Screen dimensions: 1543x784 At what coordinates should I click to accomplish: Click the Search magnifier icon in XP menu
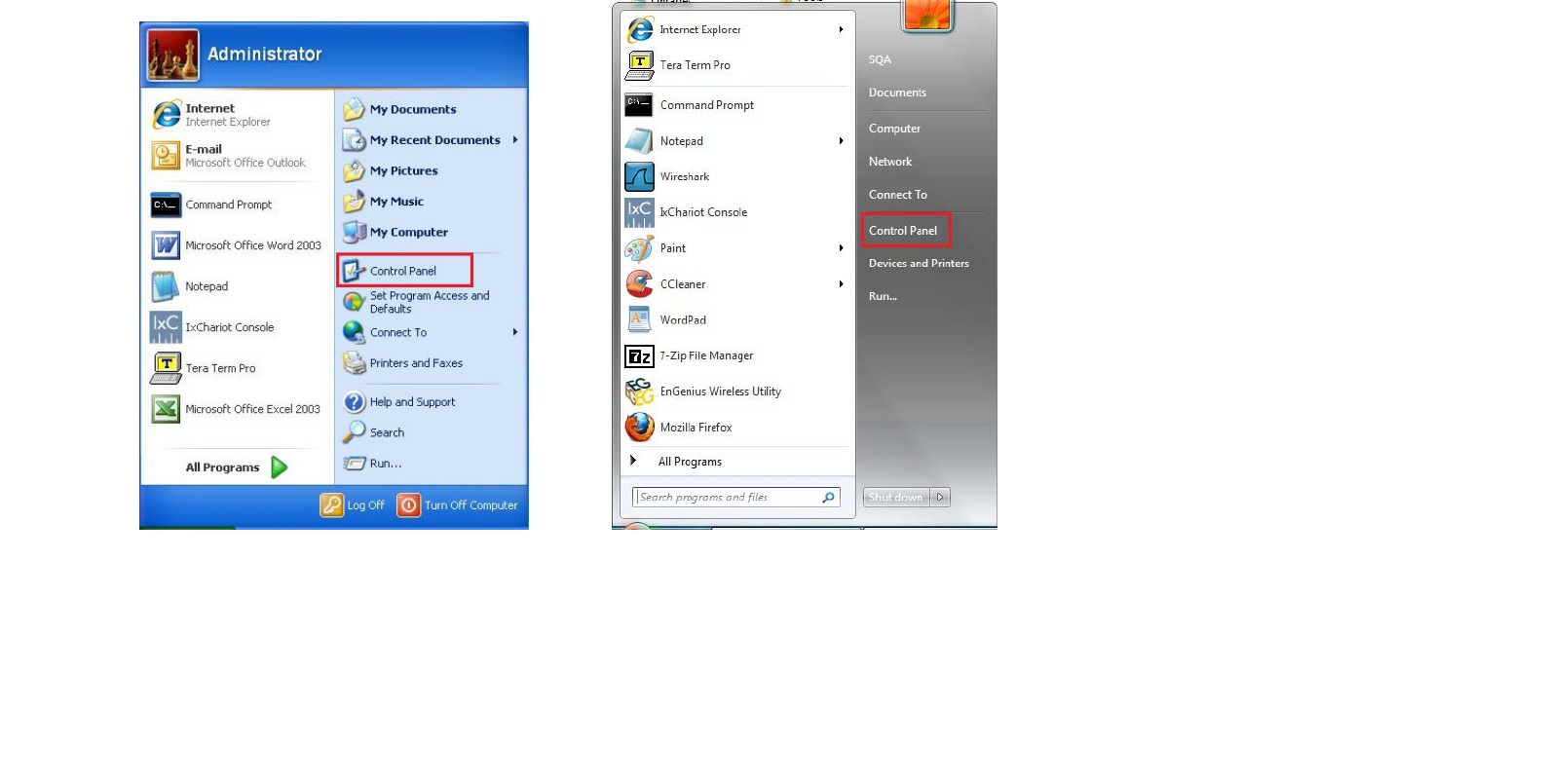click(354, 432)
